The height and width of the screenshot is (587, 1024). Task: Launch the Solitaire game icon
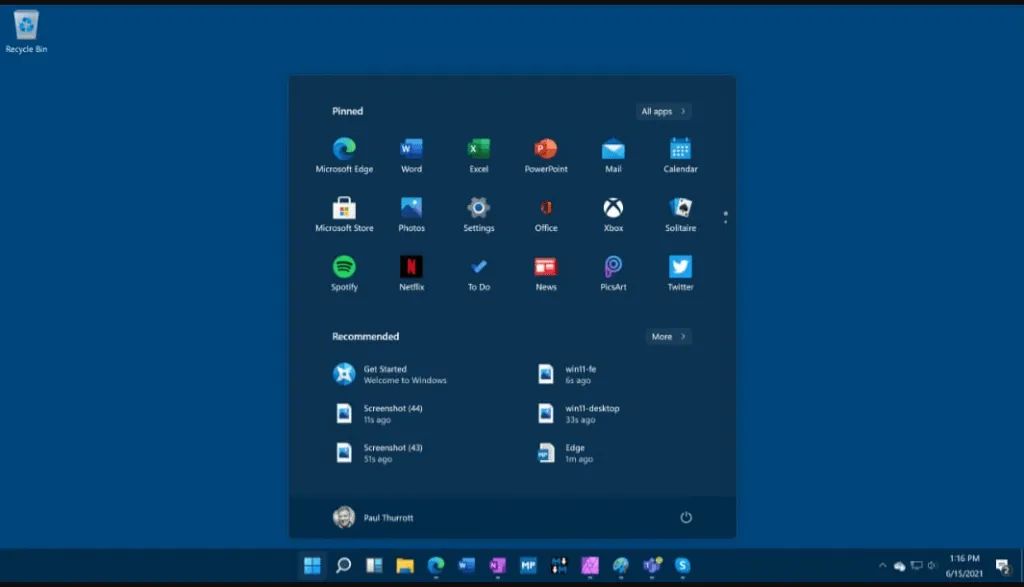point(680,208)
